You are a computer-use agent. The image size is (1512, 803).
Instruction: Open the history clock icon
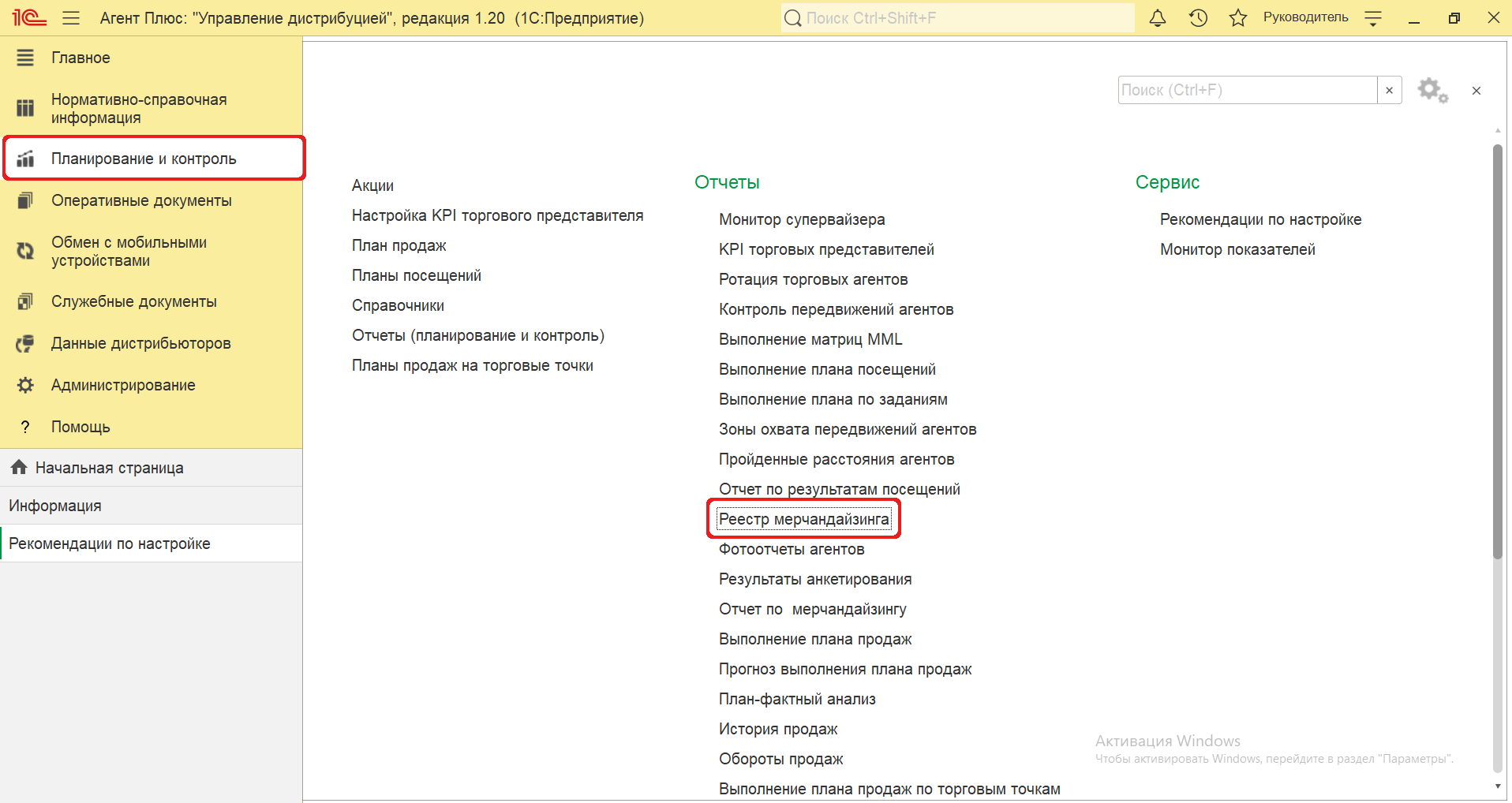(x=1198, y=17)
